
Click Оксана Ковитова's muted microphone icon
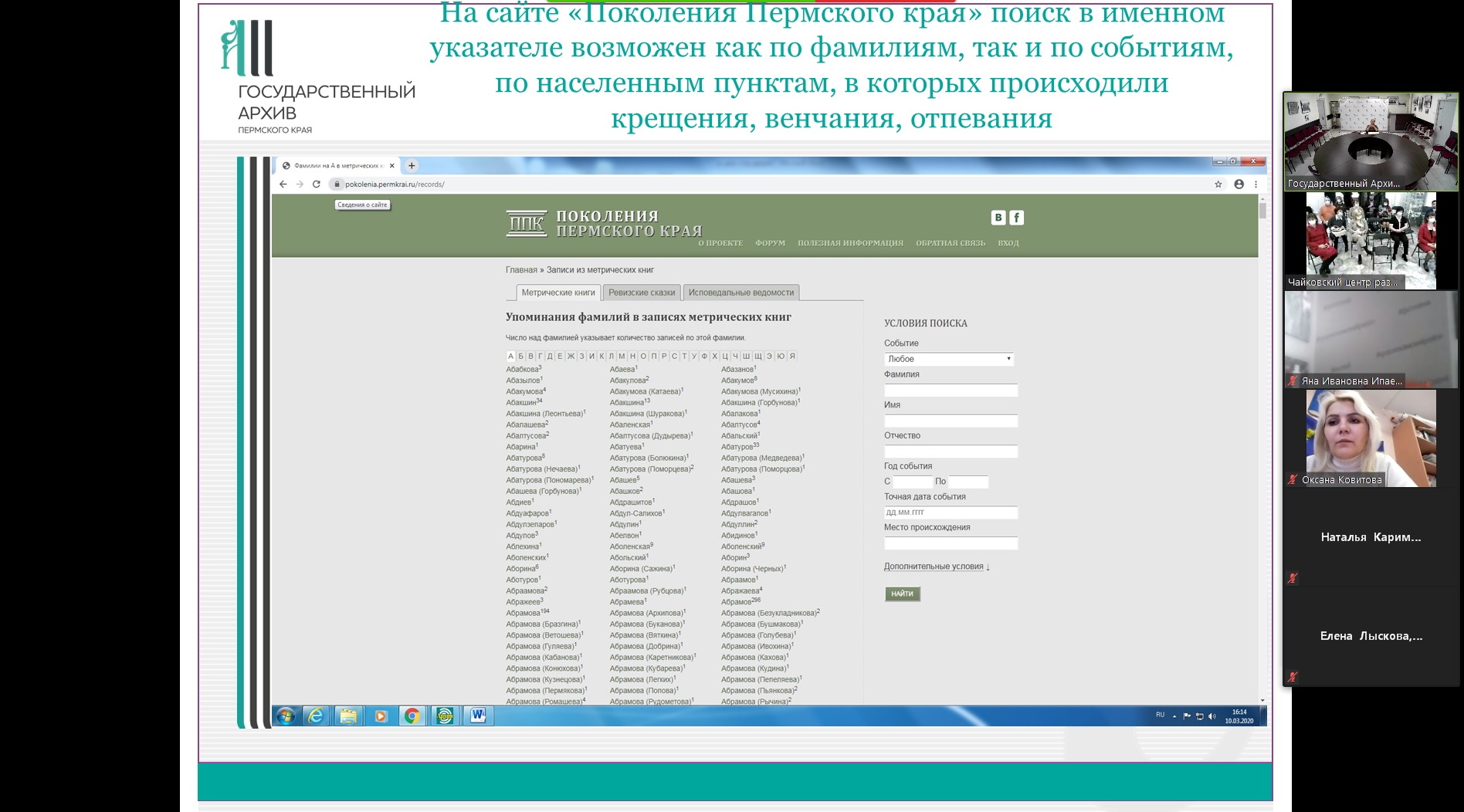[x=1293, y=479]
